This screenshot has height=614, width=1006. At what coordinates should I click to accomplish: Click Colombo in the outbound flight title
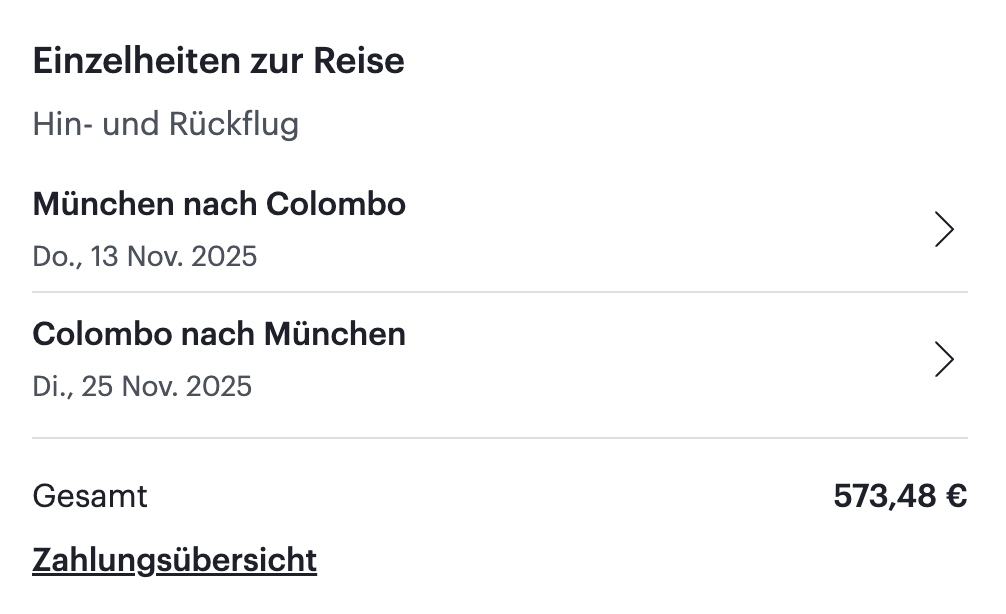pos(336,204)
